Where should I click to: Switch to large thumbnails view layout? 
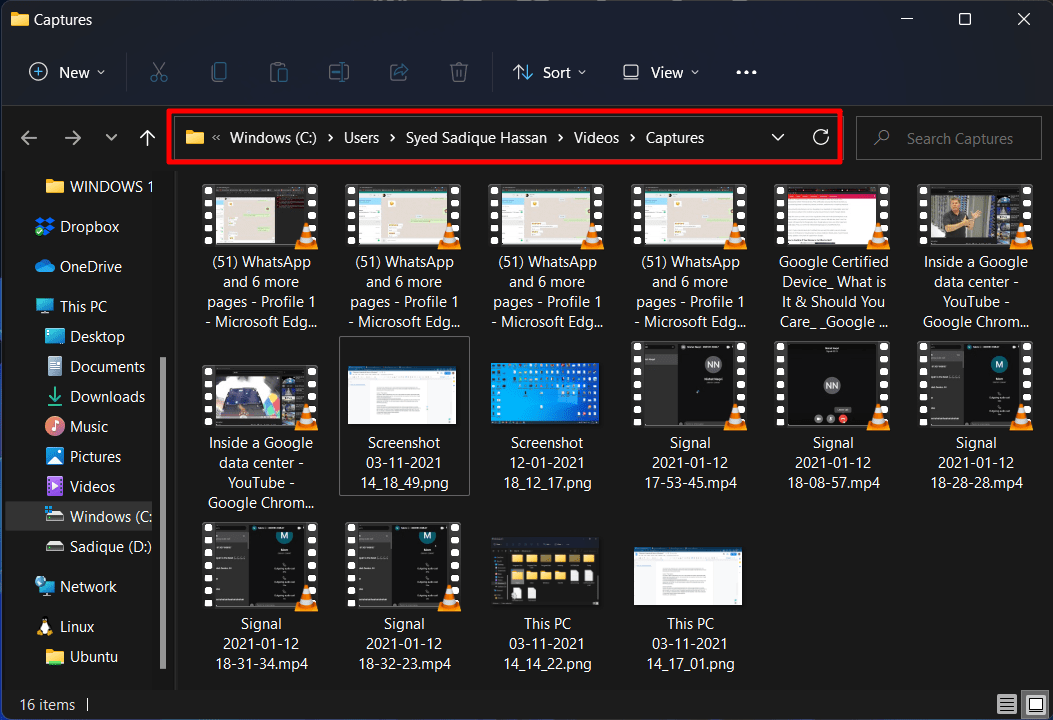pyautogui.click(x=1035, y=704)
